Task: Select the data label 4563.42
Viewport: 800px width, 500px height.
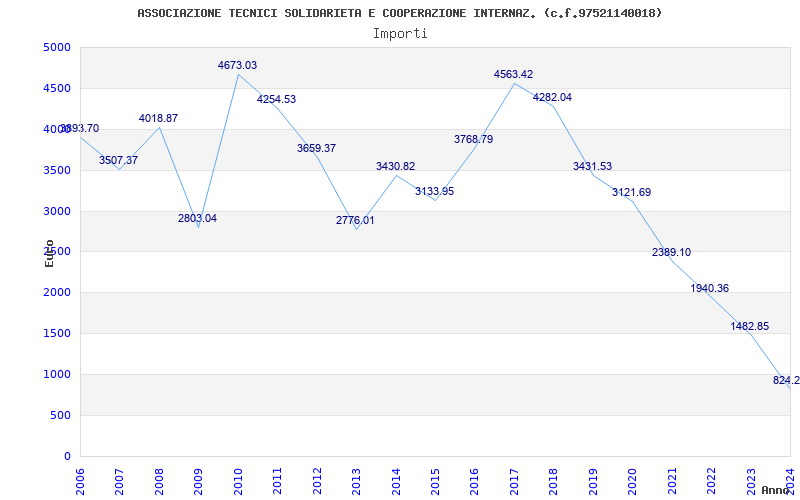Action: tap(513, 74)
